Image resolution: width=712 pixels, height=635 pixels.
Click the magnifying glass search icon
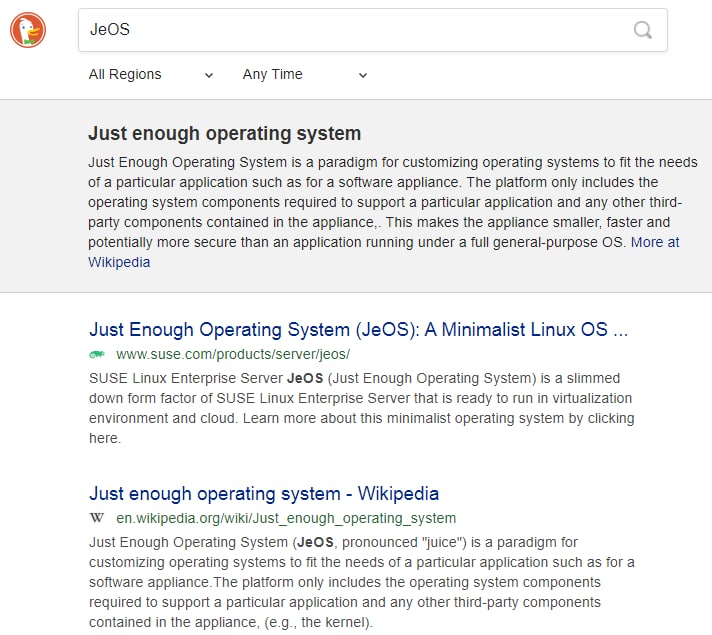coord(643,30)
